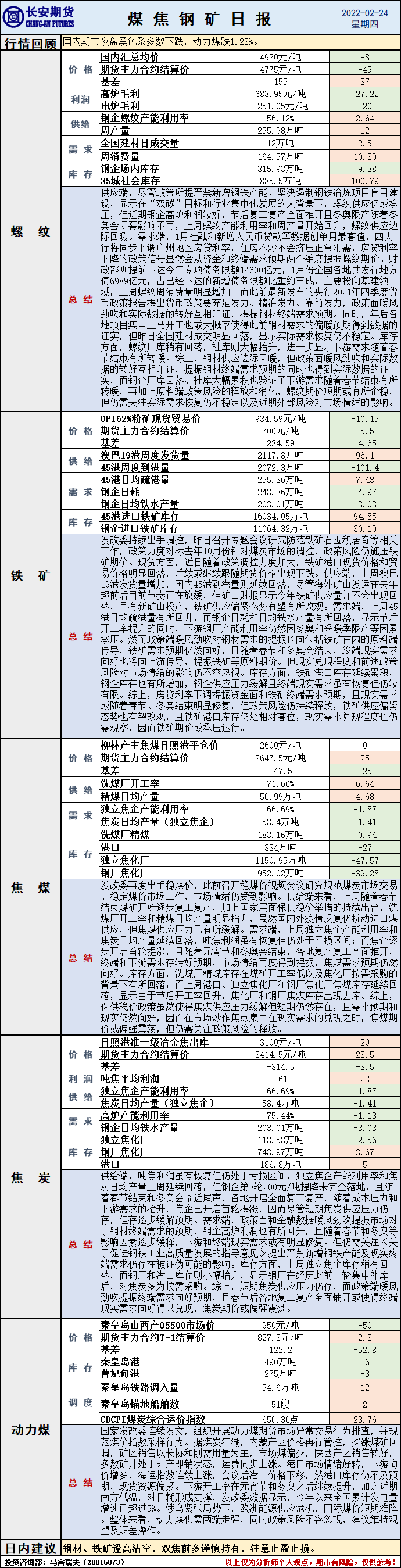The image size is (401, 1568).
Task: Click the value 248.36万吨
Action: [x=280, y=492]
